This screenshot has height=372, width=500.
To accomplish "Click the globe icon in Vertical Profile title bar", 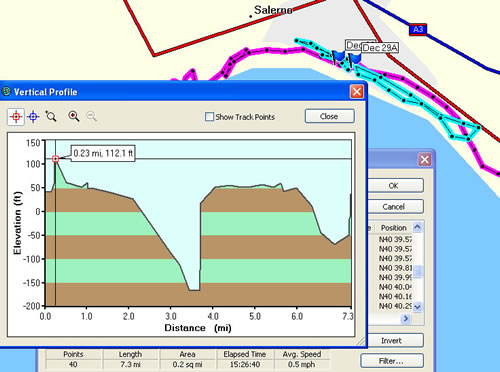I will (x=6, y=91).
